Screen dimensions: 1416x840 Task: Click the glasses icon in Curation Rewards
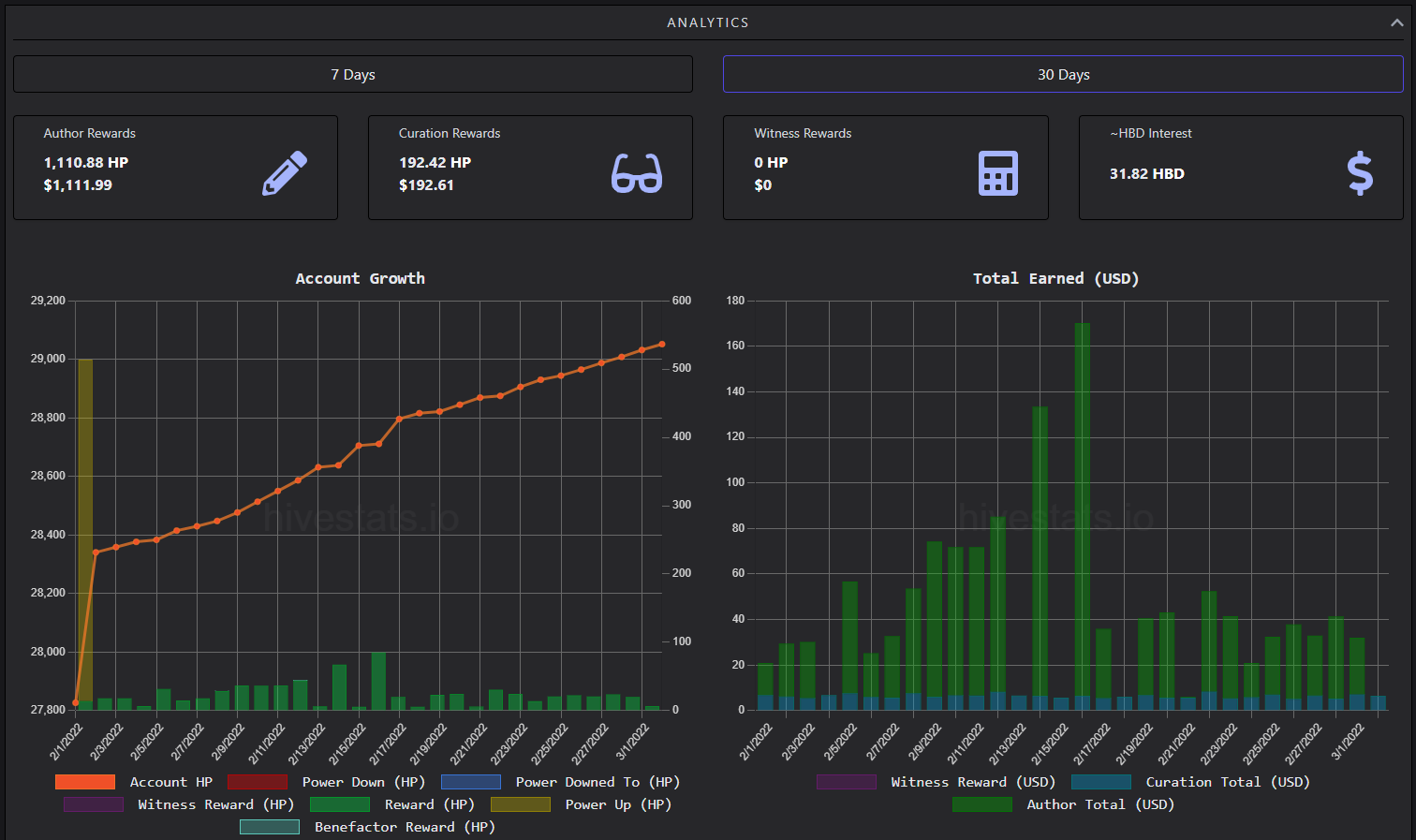637,173
